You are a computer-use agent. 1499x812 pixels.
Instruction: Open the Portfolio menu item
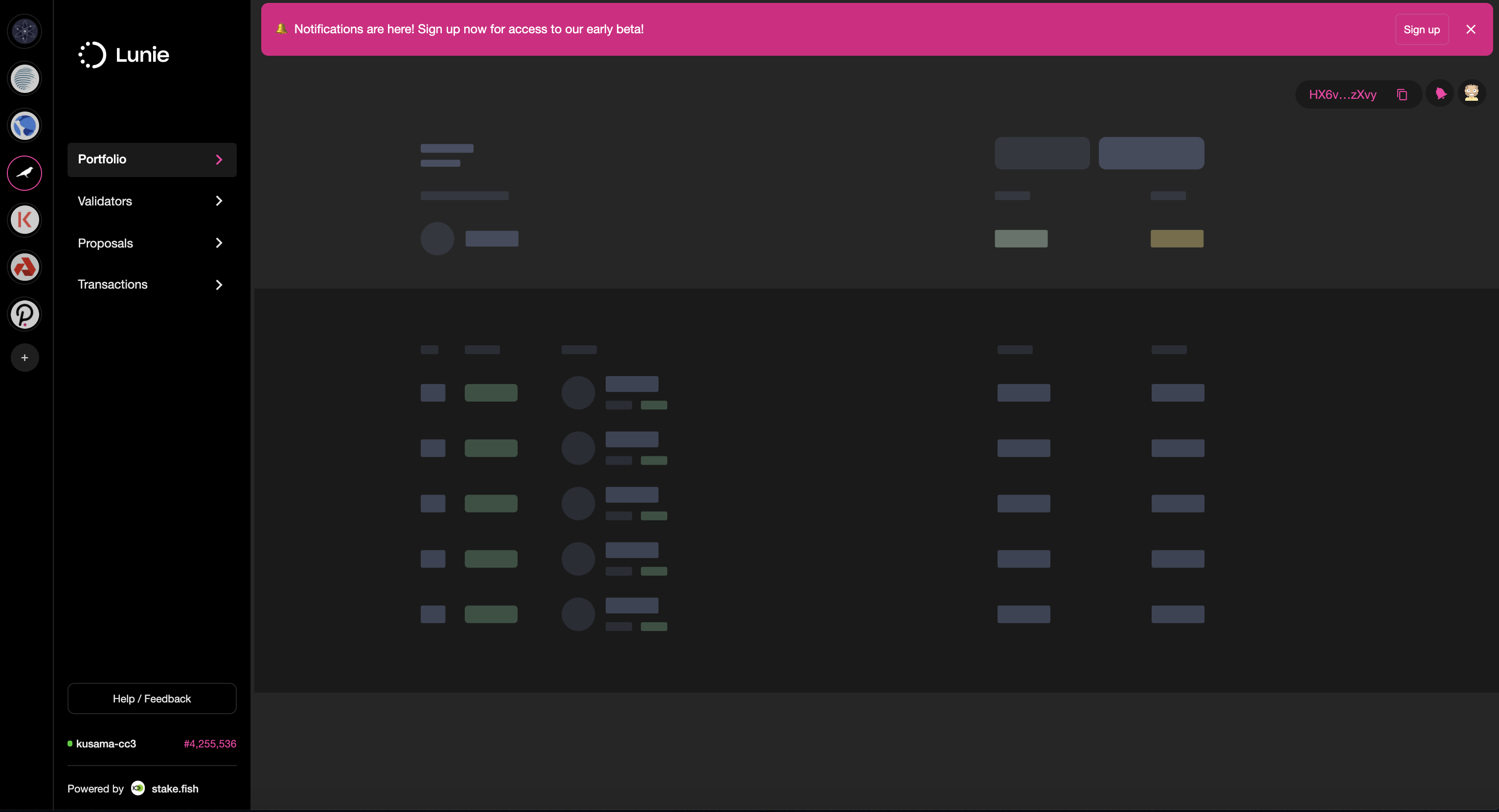152,159
